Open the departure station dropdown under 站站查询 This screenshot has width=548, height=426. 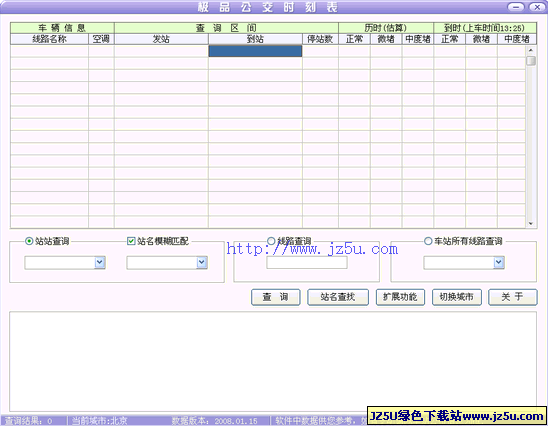pos(100,262)
